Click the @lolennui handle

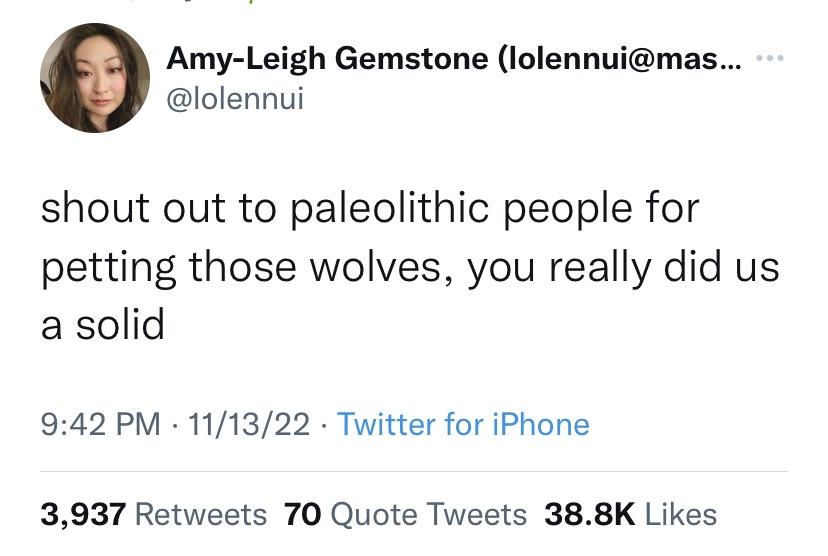click(235, 98)
